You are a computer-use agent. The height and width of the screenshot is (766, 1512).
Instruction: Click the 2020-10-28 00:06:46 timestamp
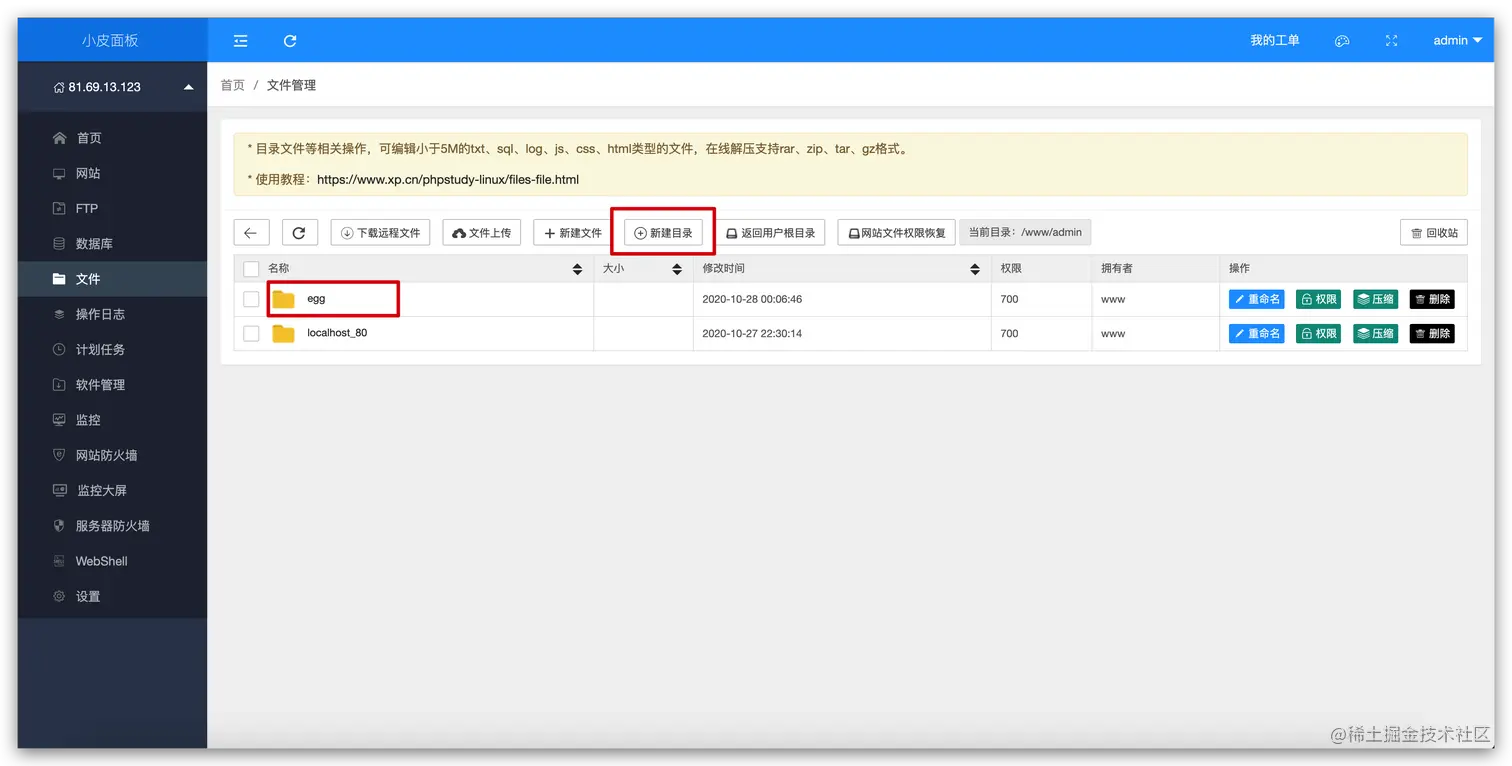[752, 299]
